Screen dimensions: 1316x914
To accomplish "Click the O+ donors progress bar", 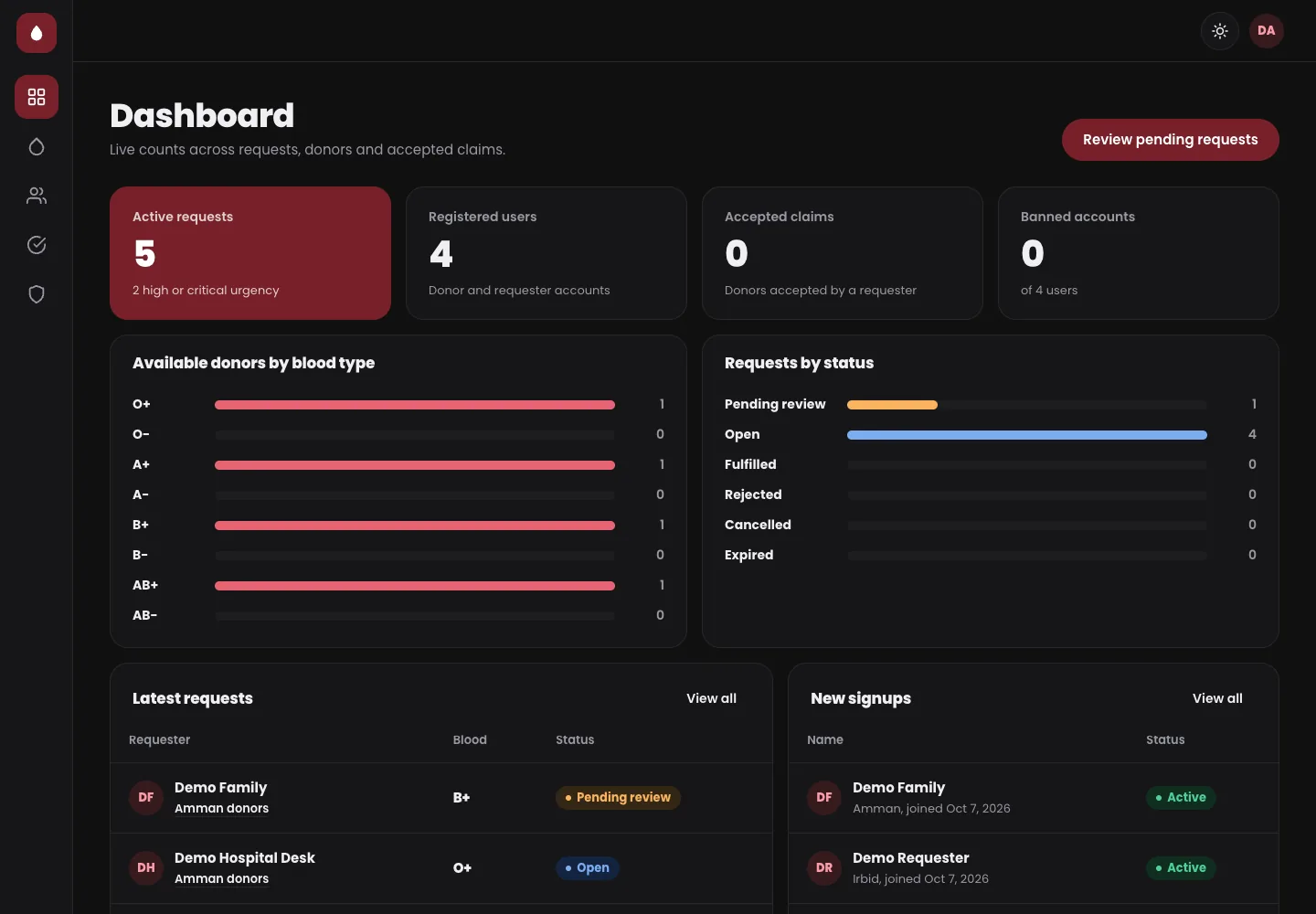I will [415, 405].
